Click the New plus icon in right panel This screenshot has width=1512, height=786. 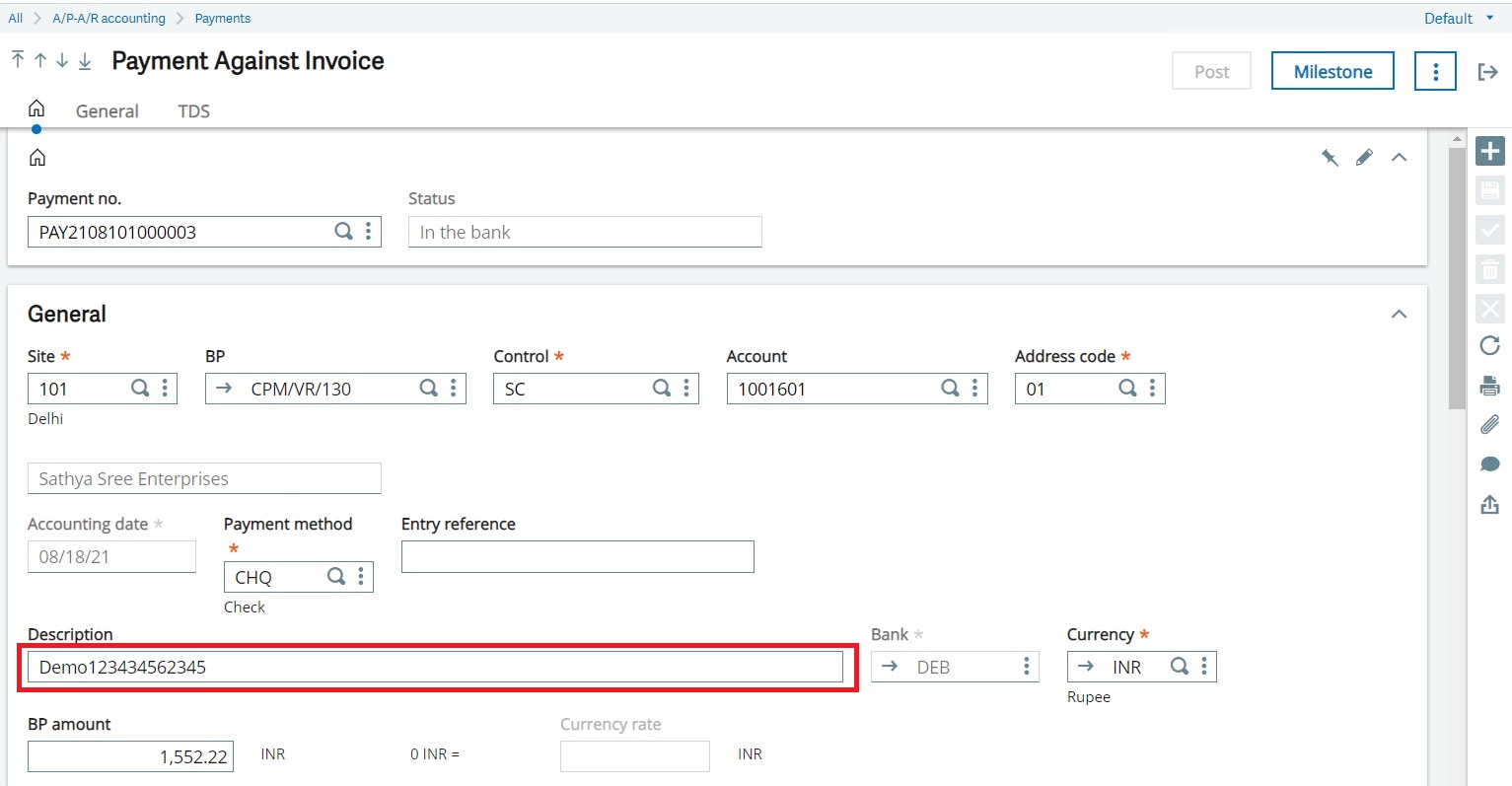coord(1490,151)
